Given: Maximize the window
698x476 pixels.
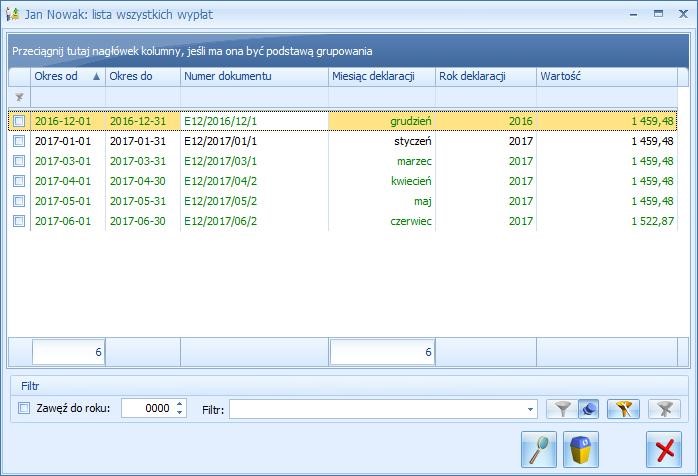Looking at the screenshot, I should [x=658, y=14].
